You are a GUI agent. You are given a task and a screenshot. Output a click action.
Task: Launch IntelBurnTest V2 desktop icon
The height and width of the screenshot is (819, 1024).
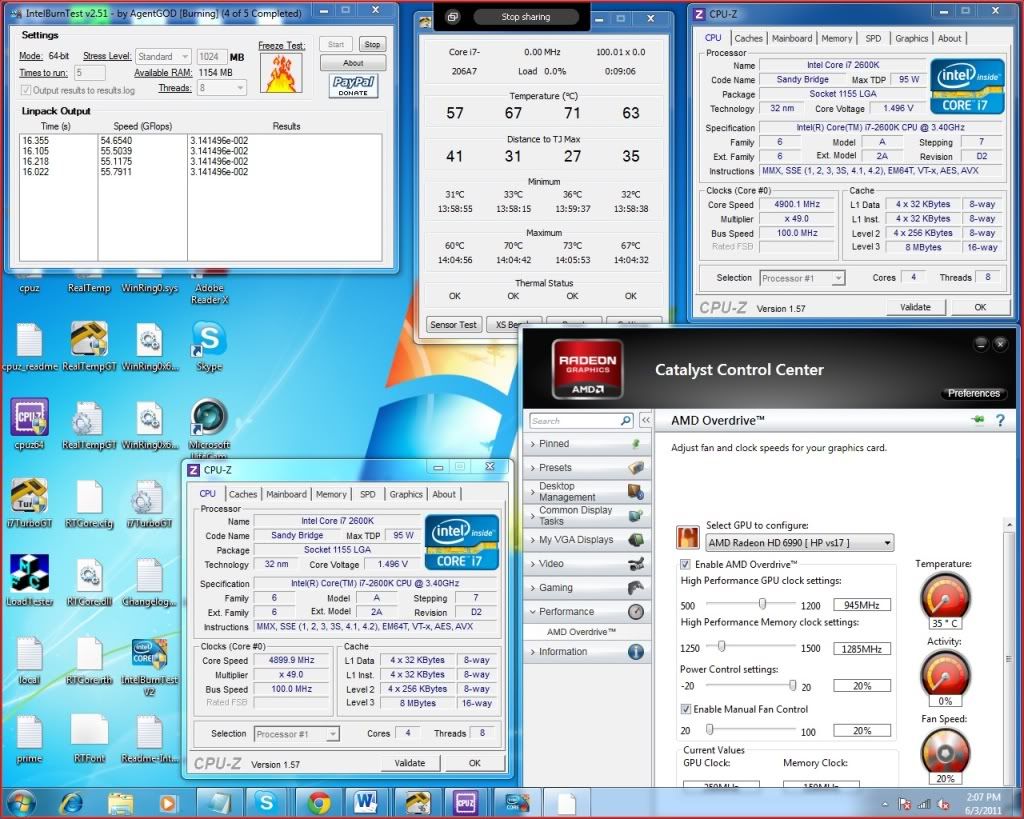pos(149,666)
